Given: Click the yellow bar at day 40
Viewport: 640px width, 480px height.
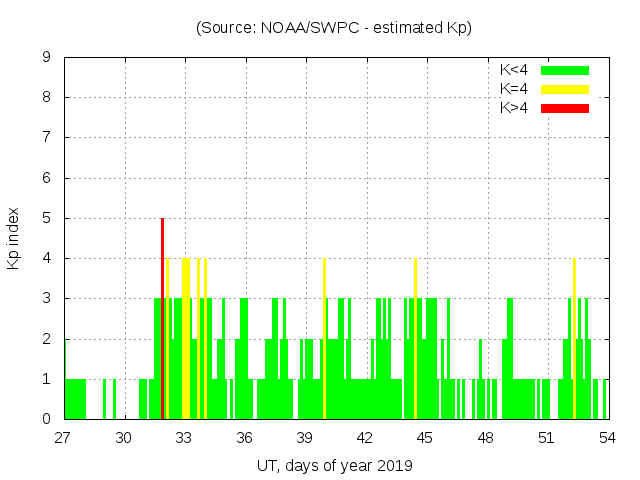Looking at the screenshot, I should pos(325,340).
